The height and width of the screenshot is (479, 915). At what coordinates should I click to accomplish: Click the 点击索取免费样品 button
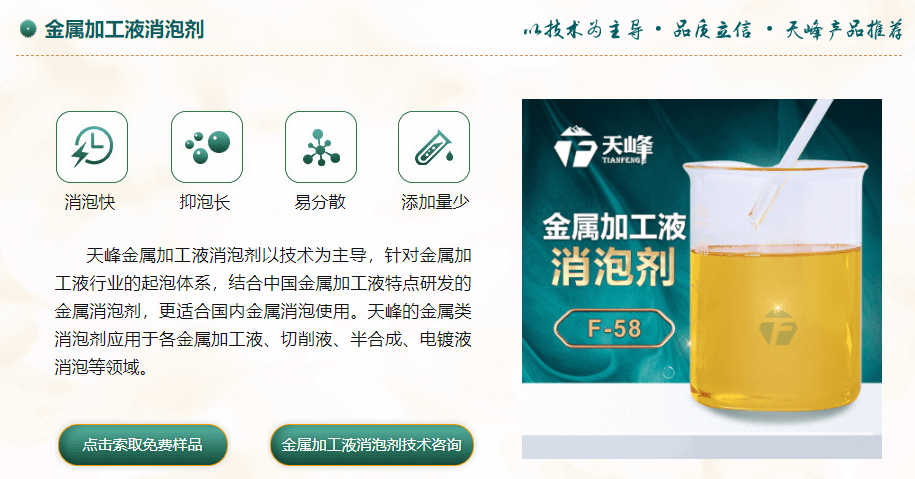[x=142, y=445]
